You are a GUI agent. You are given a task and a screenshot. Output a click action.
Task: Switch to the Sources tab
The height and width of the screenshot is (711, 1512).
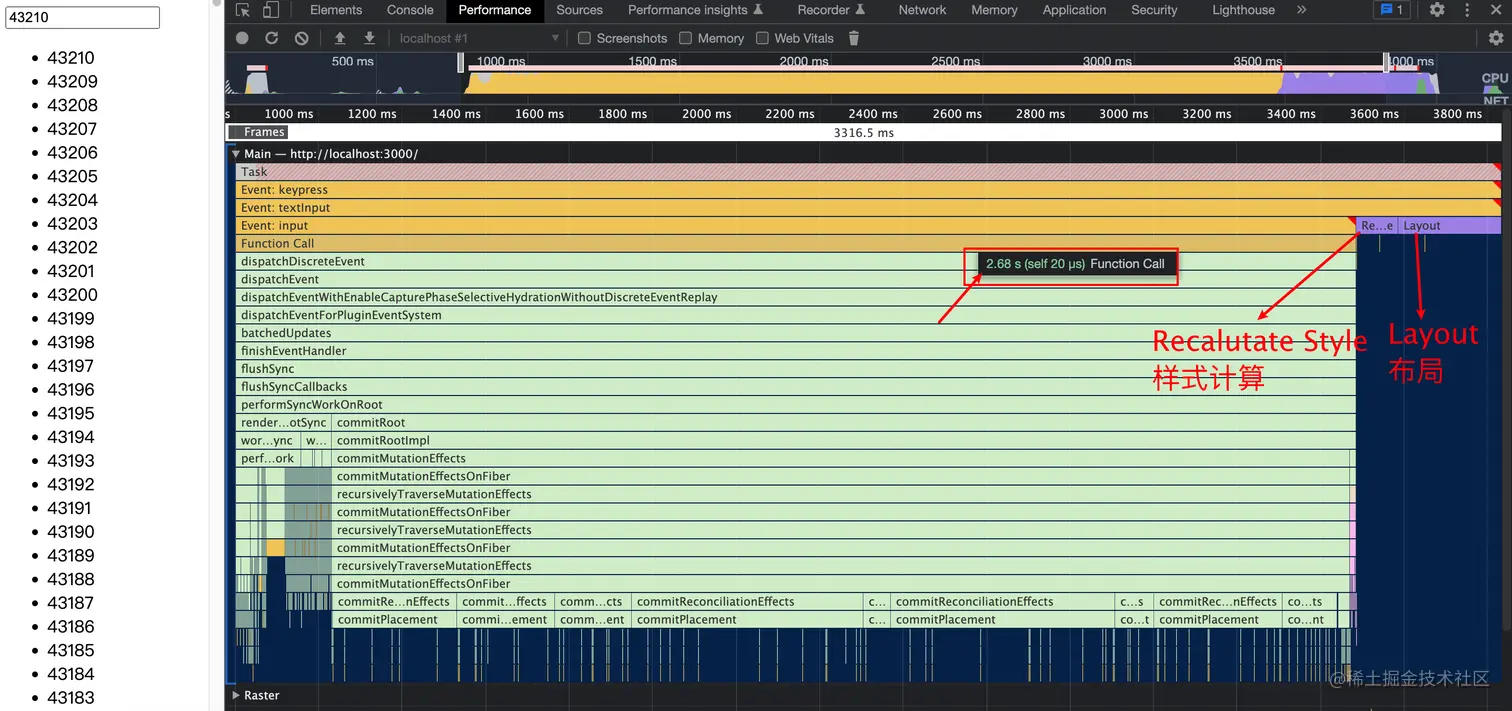click(580, 10)
